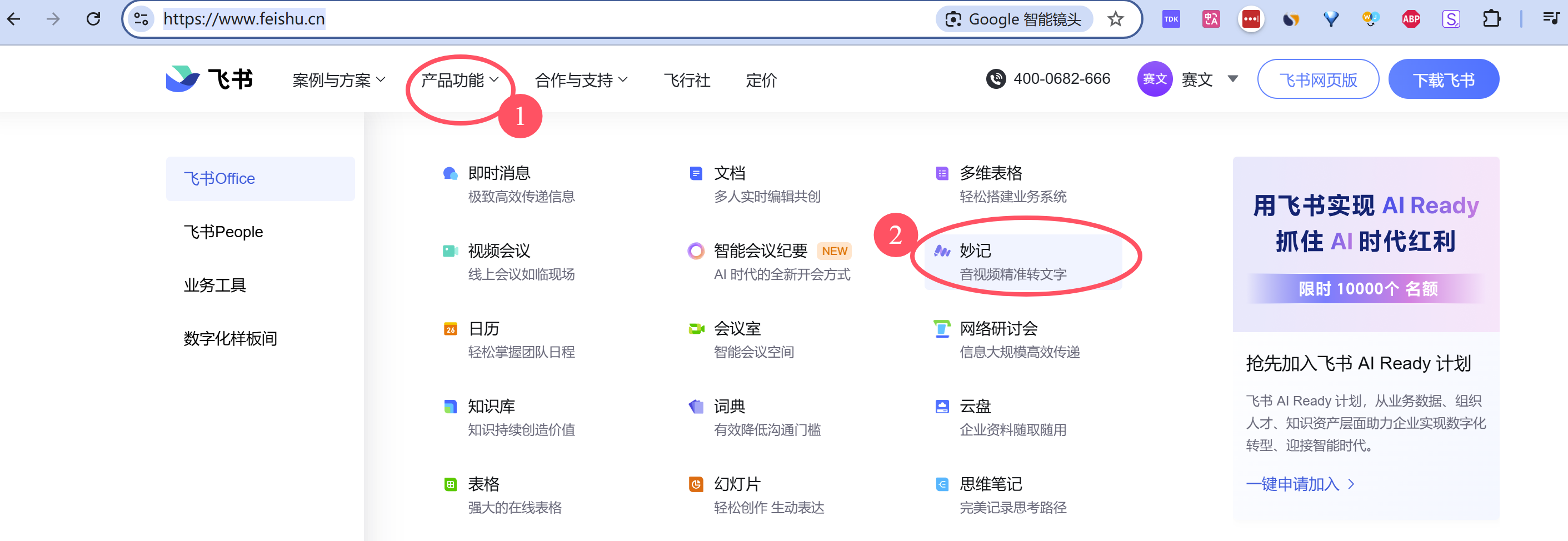The height and width of the screenshot is (541, 1568).
Task: Open 定价 nav item
Action: [761, 80]
